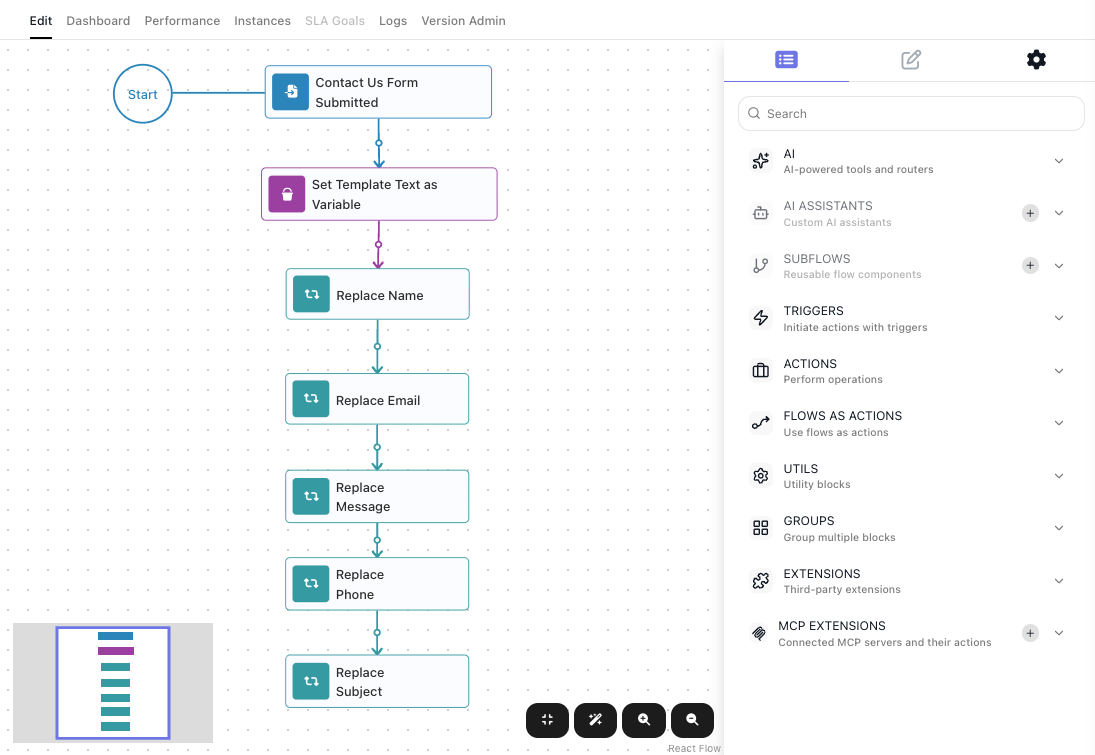Click the AI-powered tools and routers description
The height and width of the screenshot is (755, 1095).
point(858,169)
